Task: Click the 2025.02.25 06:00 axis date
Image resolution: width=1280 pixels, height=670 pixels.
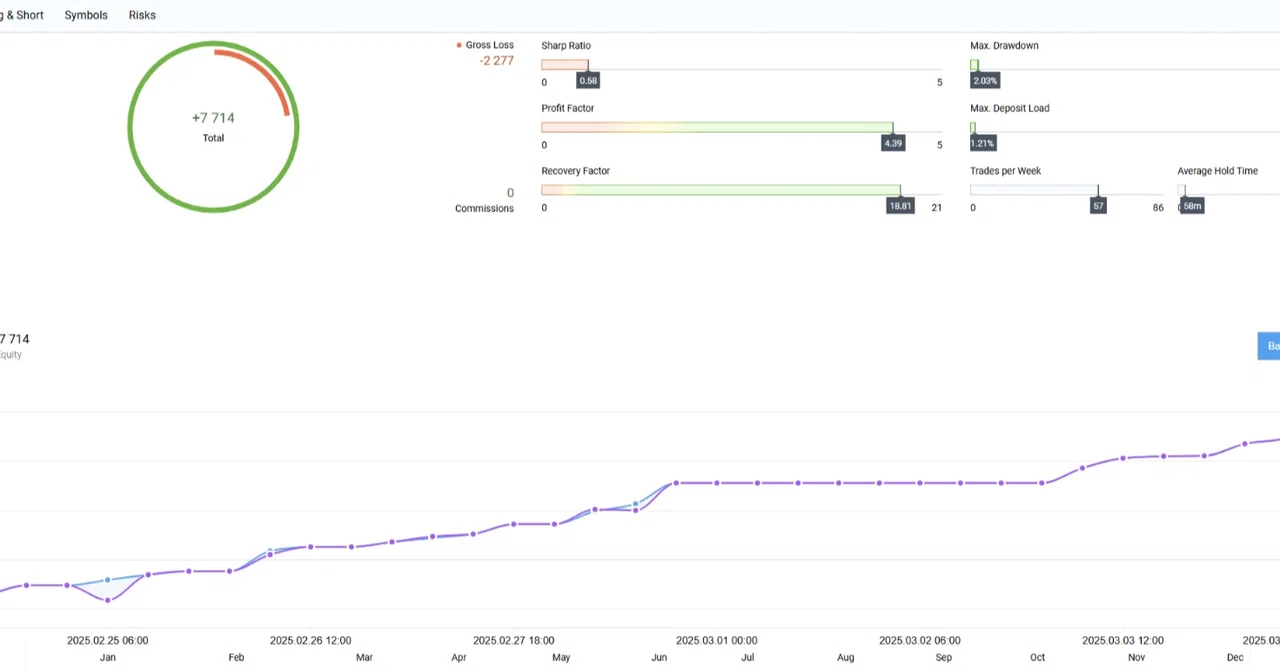Action: click(107, 640)
